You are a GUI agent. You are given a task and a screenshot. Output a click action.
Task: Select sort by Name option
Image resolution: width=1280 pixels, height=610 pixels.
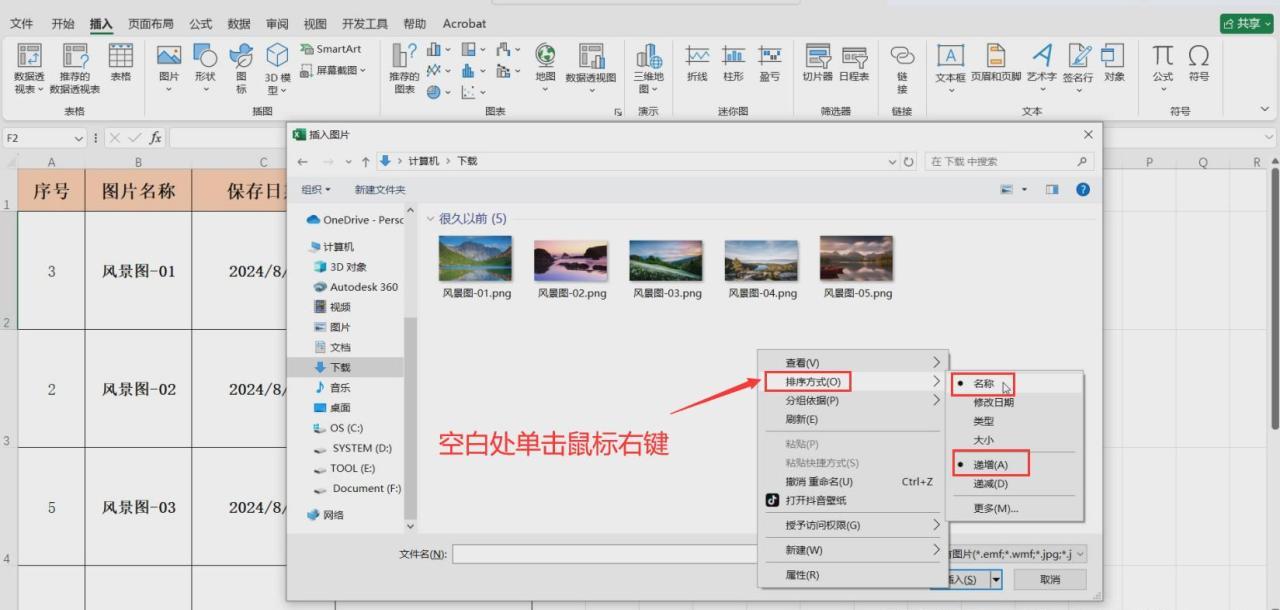(984, 384)
